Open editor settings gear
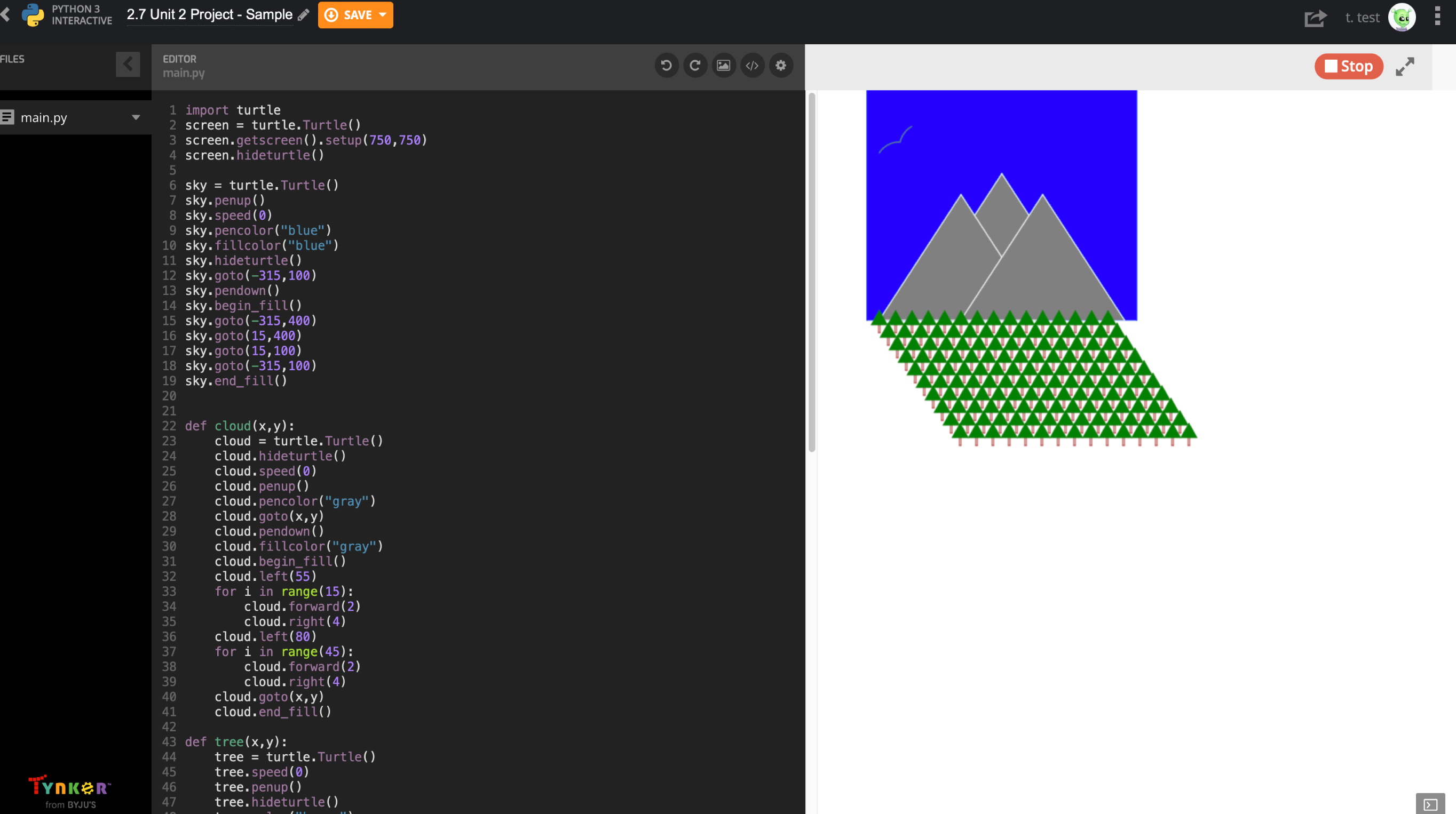Viewport: 1456px width, 814px height. (781, 66)
